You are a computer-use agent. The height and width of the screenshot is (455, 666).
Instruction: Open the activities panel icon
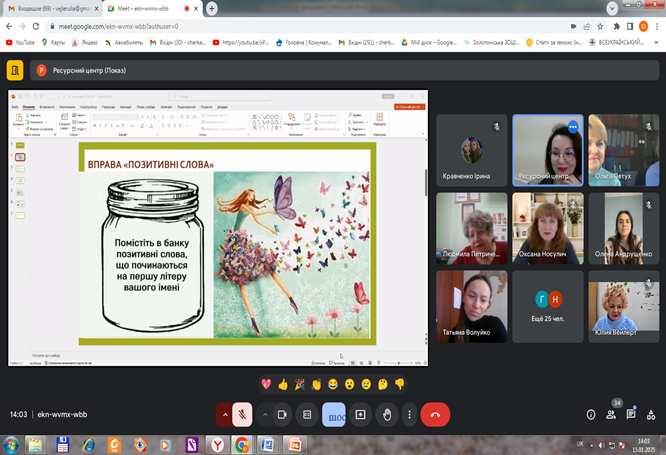point(651,415)
